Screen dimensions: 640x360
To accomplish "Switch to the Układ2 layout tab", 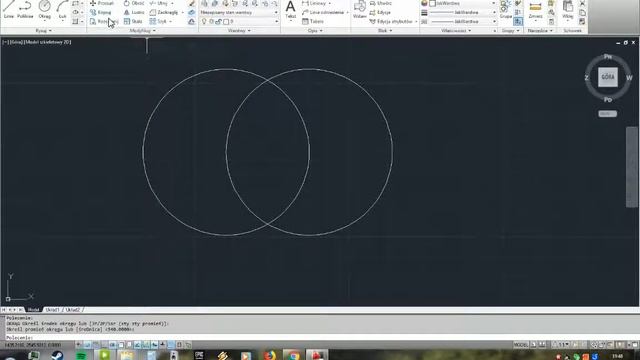I will click(73, 310).
